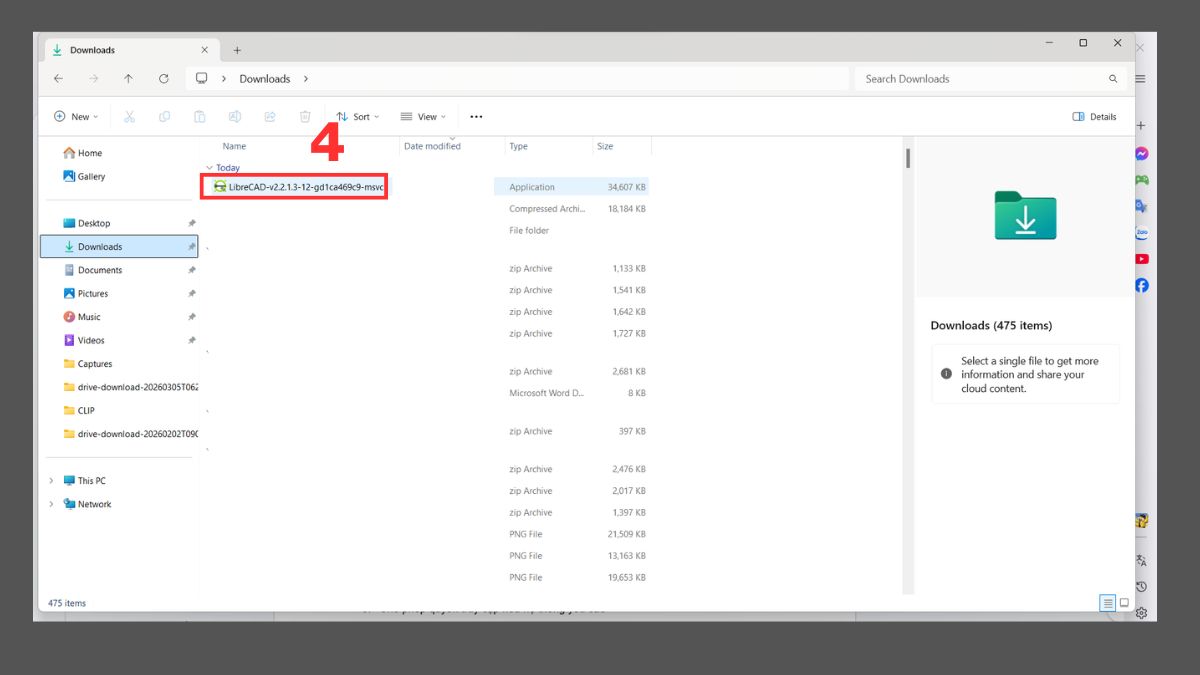This screenshot has height=675, width=1200.
Task: Click the Back navigation arrow
Action: click(x=59, y=79)
